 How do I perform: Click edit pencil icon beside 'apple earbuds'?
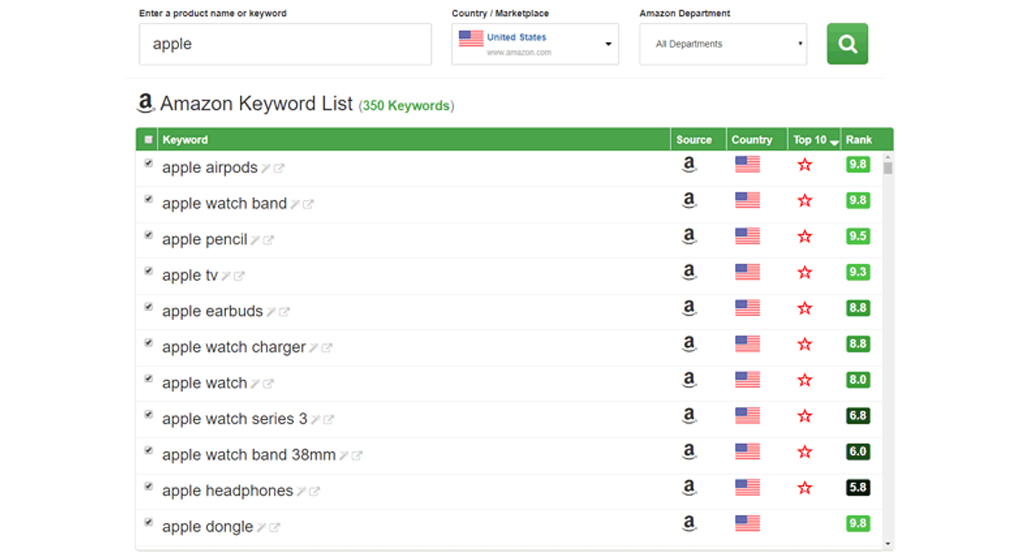[271, 312]
